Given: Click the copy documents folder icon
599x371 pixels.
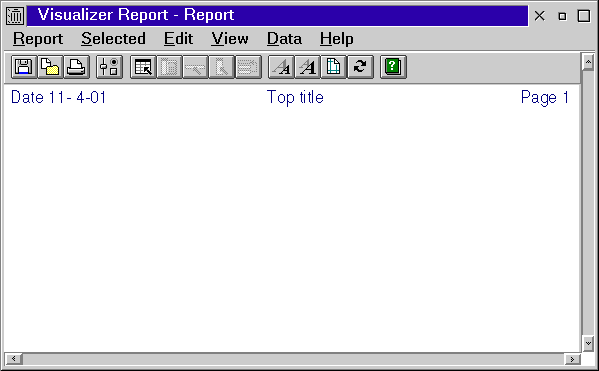Looking at the screenshot, I should point(50,67).
